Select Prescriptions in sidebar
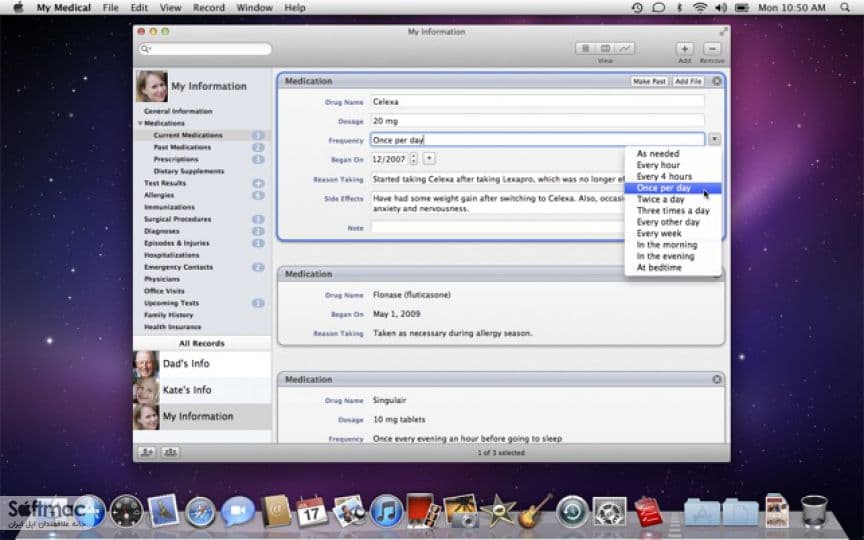The height and width of the screenshot is (540, 864). [x=176, y=159]
